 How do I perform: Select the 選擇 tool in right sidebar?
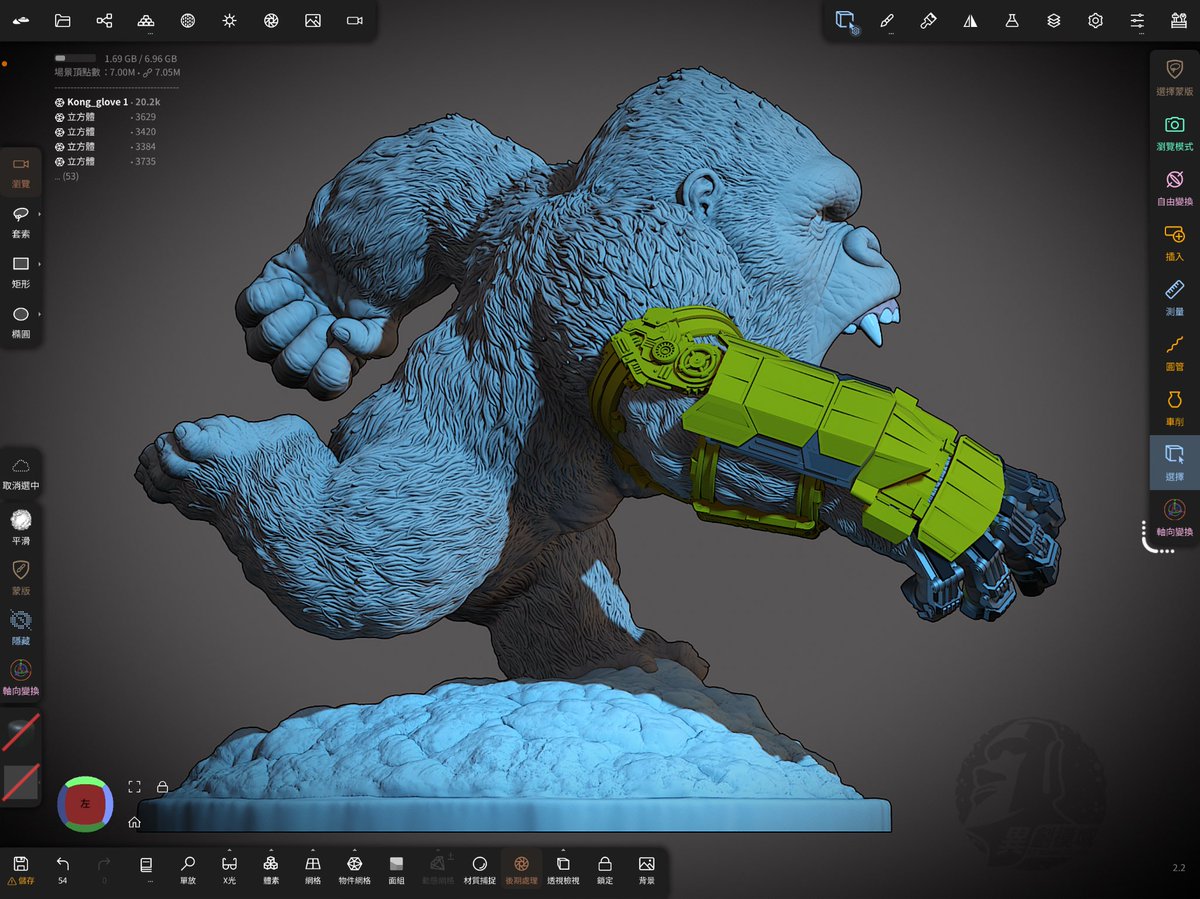point(1175,462)
